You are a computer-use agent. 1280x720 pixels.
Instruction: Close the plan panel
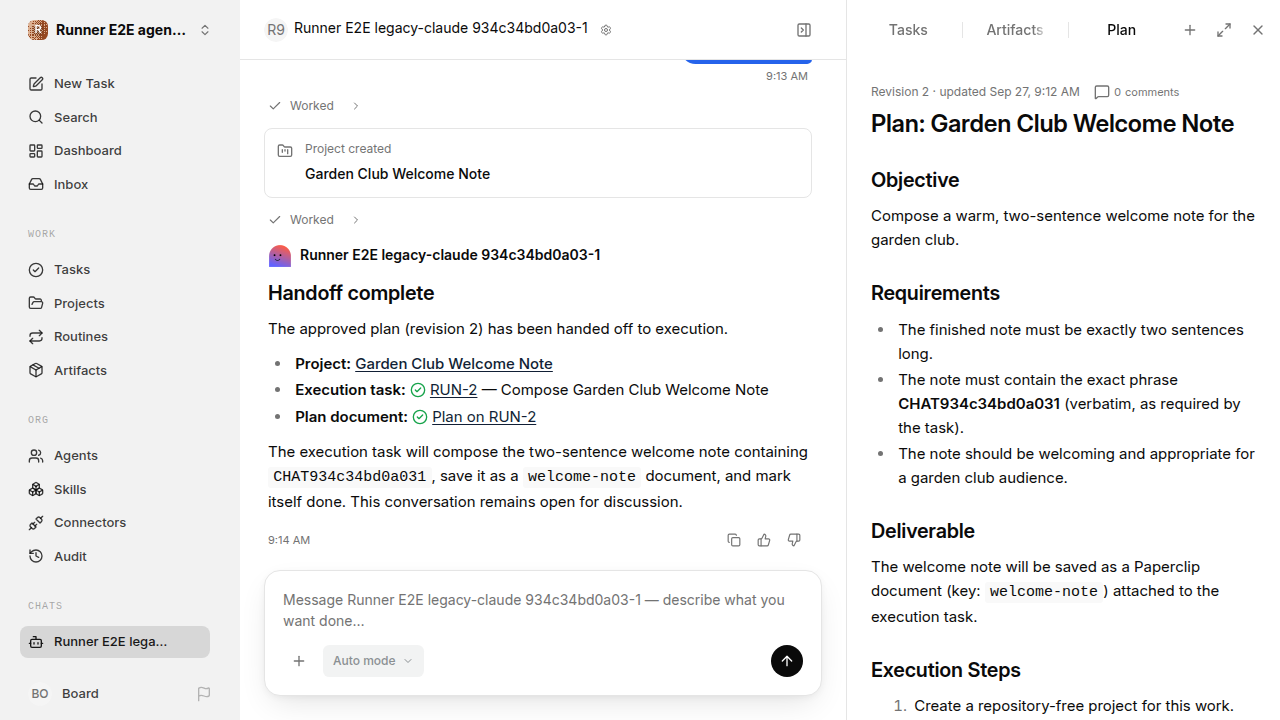pyautogui.click(x=1258, y=30)
